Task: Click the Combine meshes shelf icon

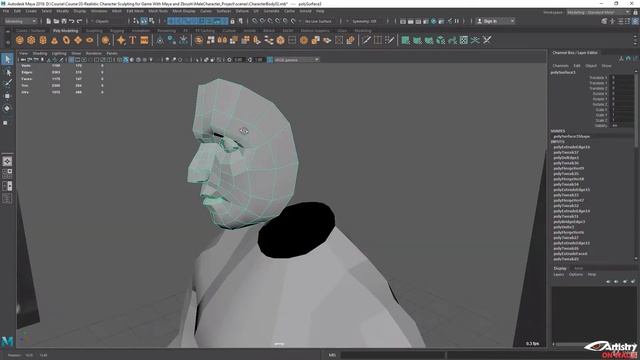Action: pos(199,40)
